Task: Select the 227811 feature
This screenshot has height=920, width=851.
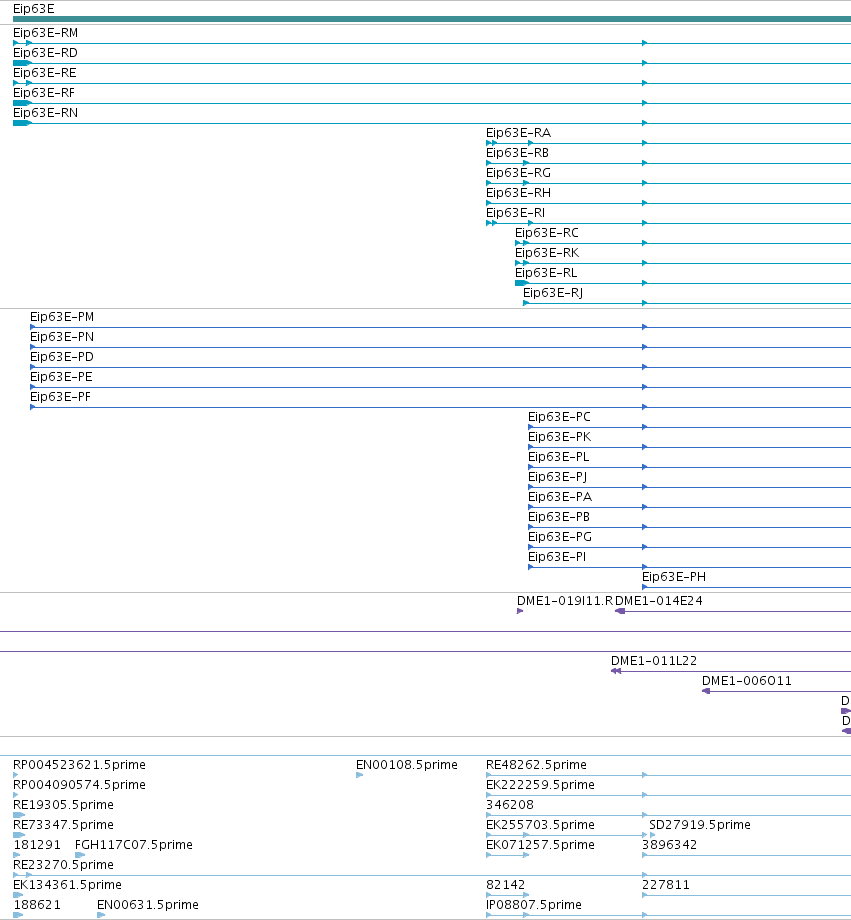Action: (666, 884)
